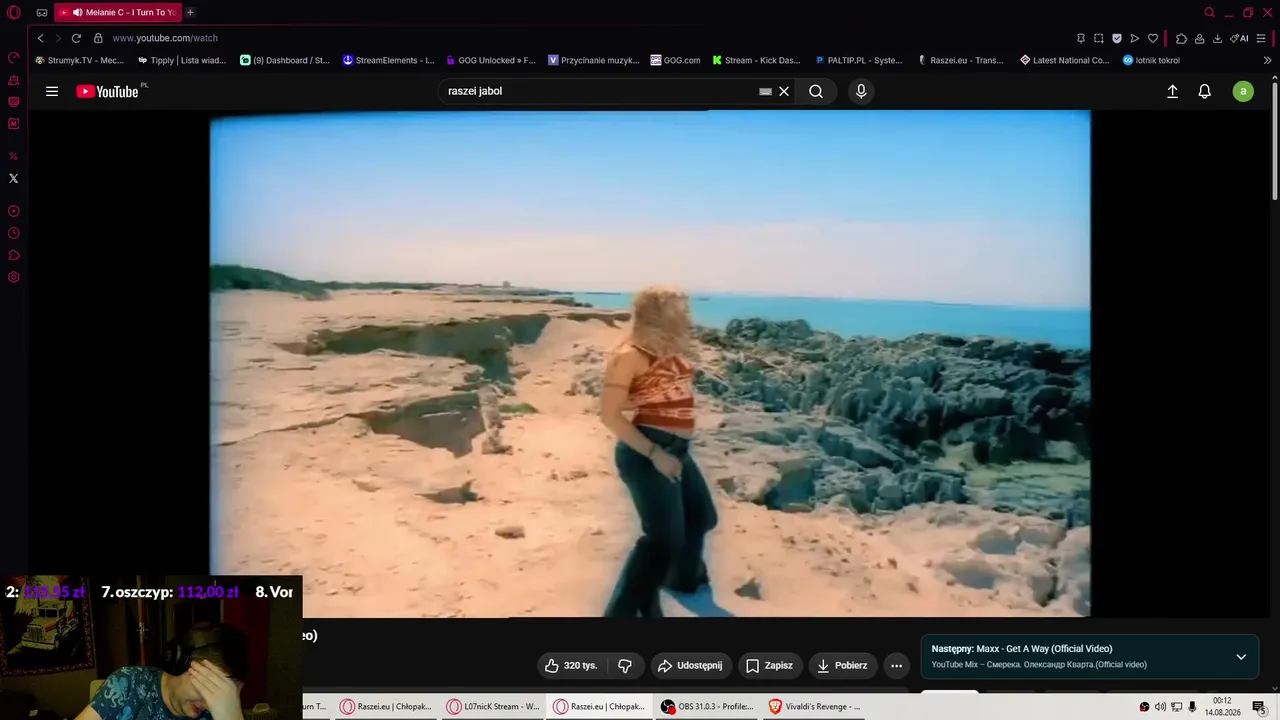The image size is (1280, 720).
Task: Open YouTube notifications bell
Action: tap(1205, 91)
